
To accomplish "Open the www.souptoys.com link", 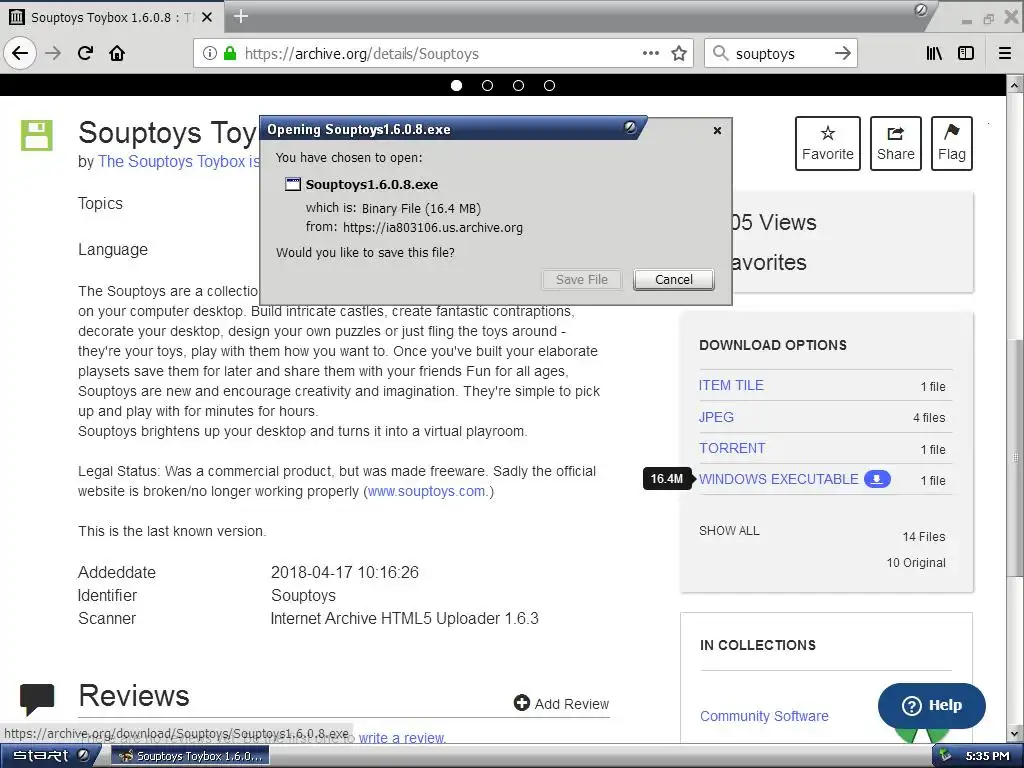I will point(426,491).
